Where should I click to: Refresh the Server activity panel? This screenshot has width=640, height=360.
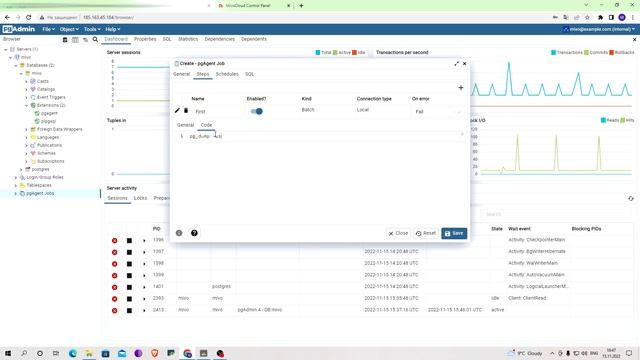click(631, 198)
